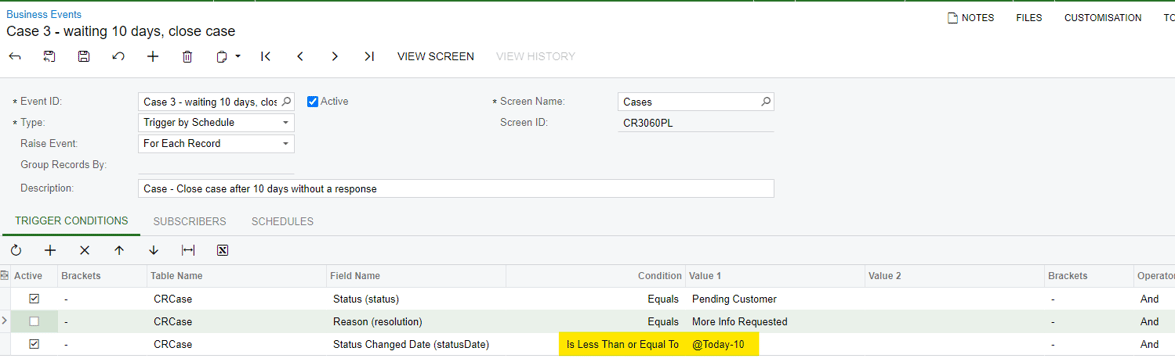Click the clipboard copy-paste icon
Screen dimensions: 1175x362
click(x=221, y=56)
